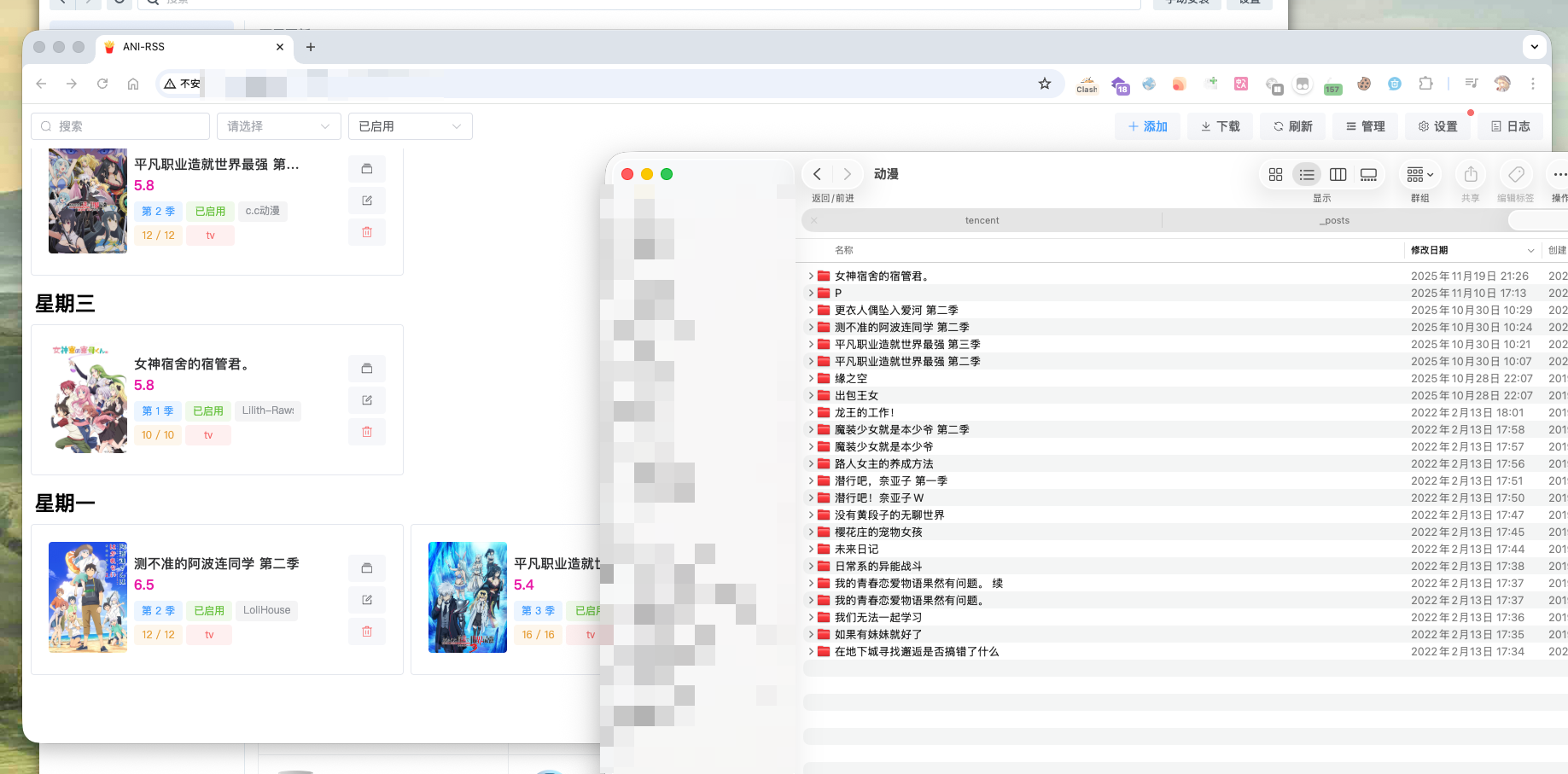Open the Finder group-by dropdown
The width and height of the screenshot is (1568, 774).
(x=1419, y=174)
